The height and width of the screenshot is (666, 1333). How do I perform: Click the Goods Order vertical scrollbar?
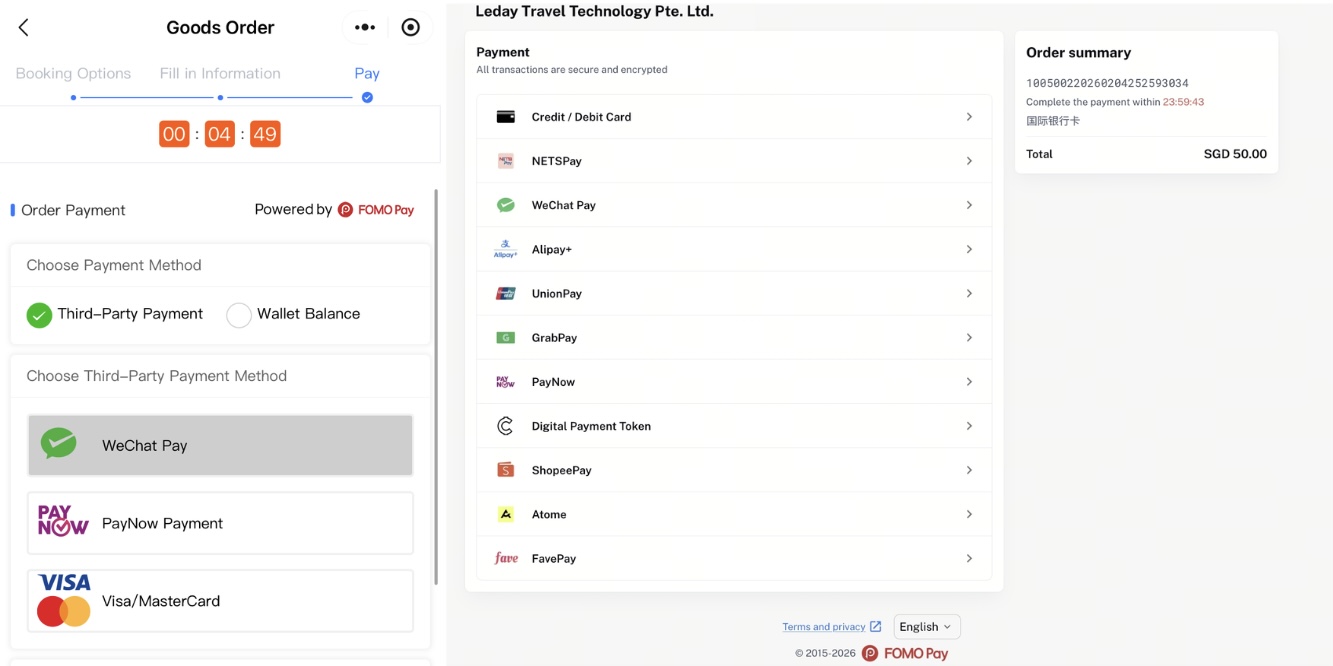(435, 387)
